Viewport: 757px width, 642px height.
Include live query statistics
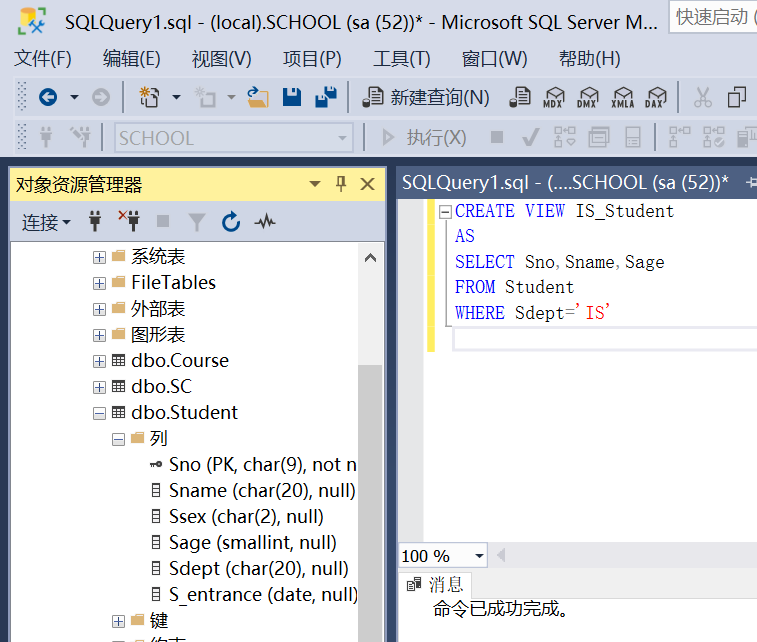(x=714, y=137)
